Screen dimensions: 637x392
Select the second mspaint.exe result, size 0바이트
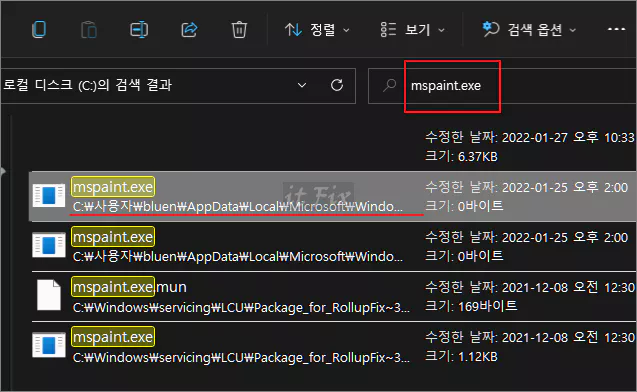pyautogui.click(x=333, y=246)
